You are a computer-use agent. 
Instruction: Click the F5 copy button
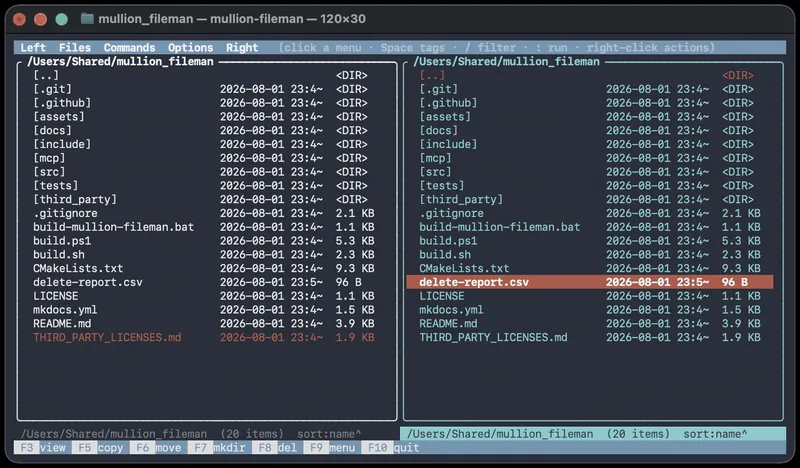click(101, 448)
